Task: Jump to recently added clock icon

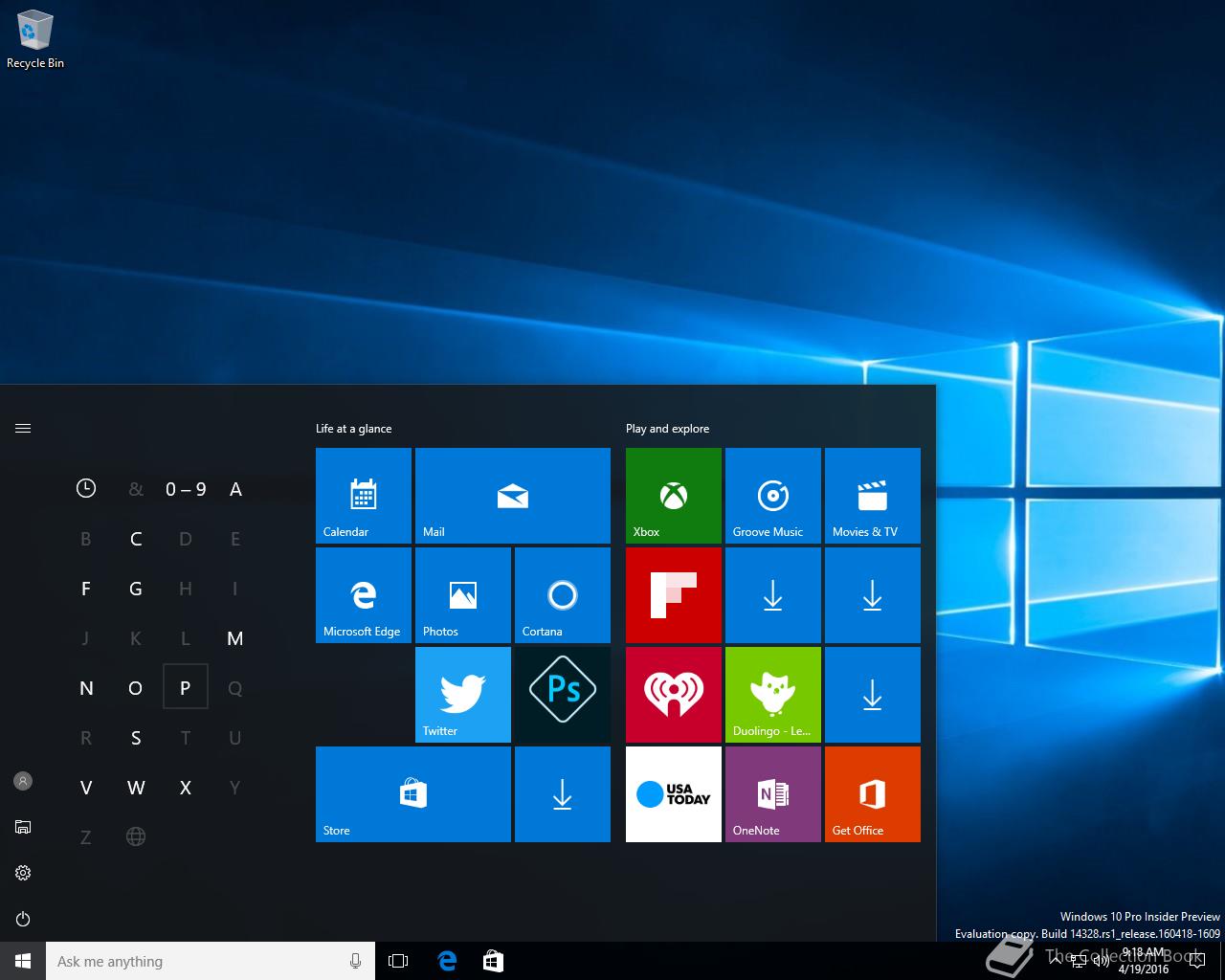Action: coord(86,488)
